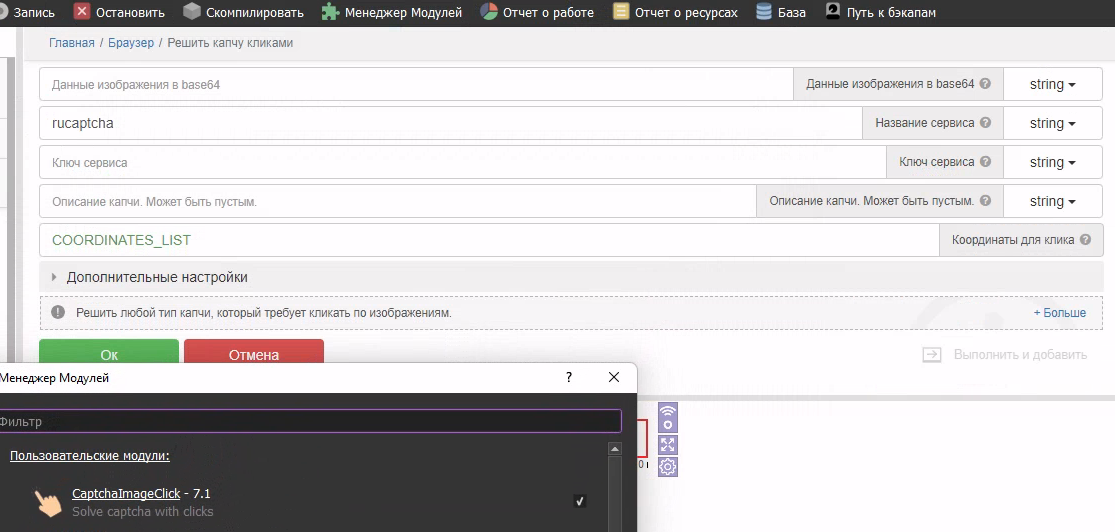Click the pie chart Отчет о работе icon
Viewport: 1115px width, 532px height.
[489, 12]
